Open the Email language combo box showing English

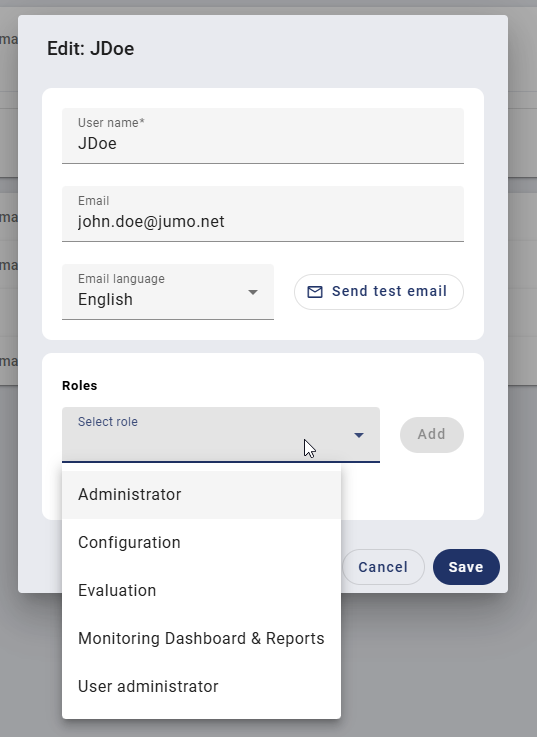(x=168, y=292)
